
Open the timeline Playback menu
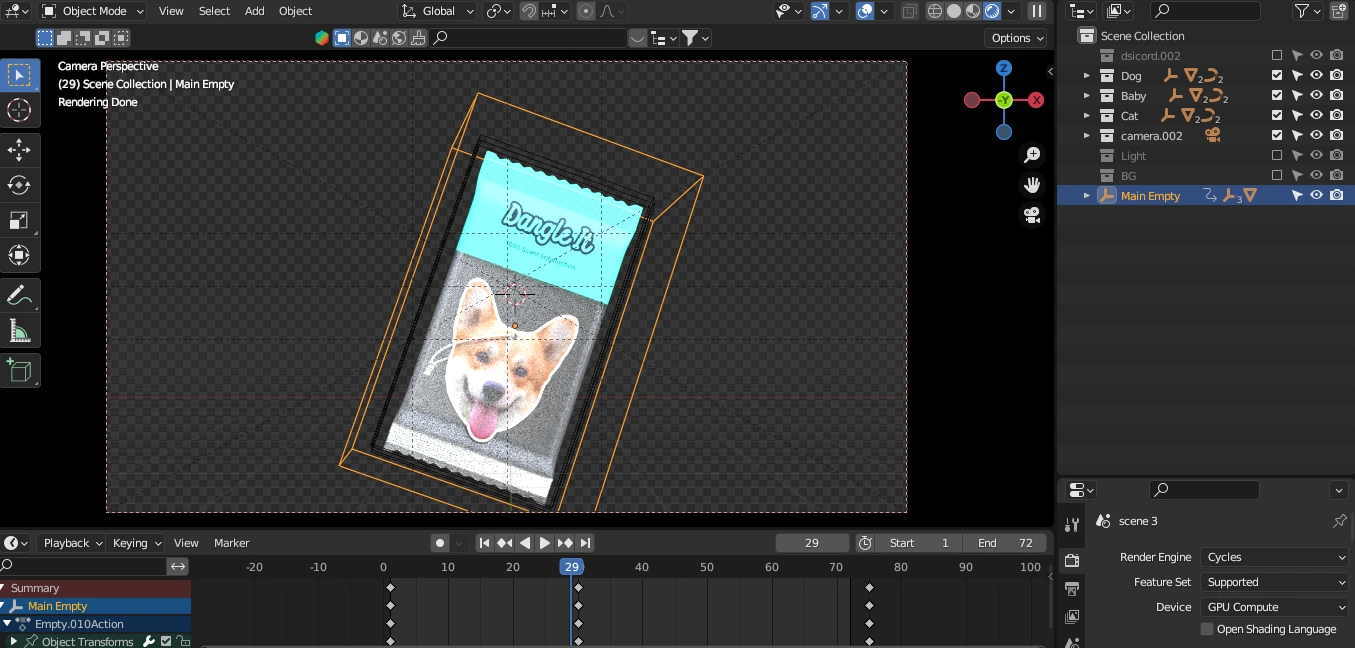pyautogui.click(x=72, y=543)
